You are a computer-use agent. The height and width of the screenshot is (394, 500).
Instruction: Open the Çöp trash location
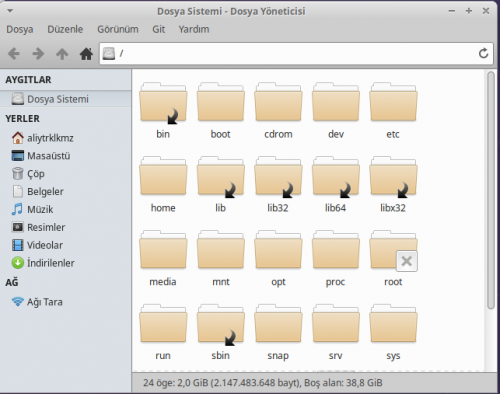coord(66,174)
